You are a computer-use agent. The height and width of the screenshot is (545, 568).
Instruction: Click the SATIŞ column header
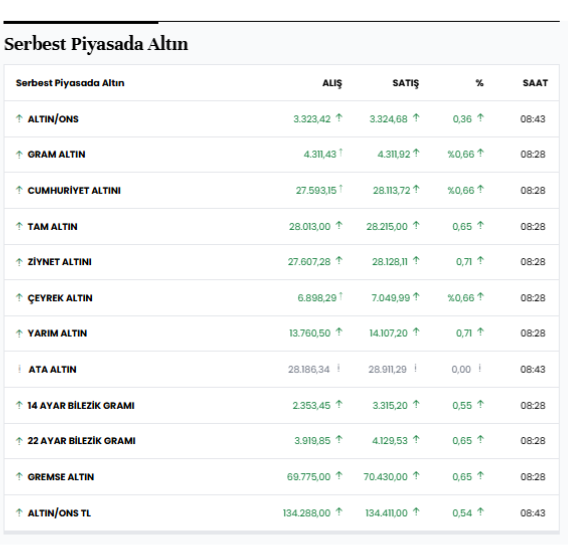[406, 83]
